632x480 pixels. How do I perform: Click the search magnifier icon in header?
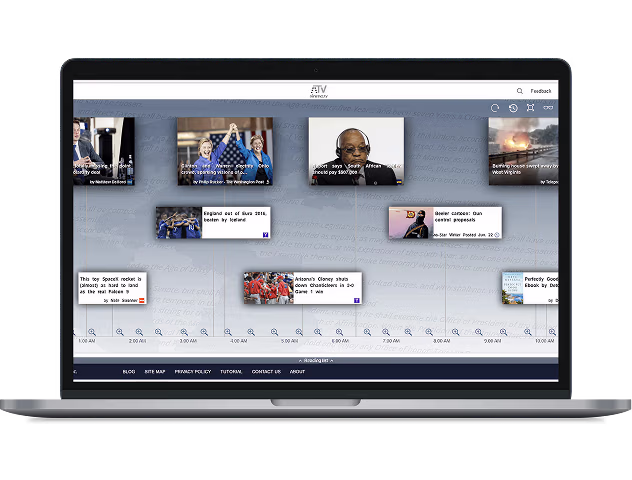[519, 91]
